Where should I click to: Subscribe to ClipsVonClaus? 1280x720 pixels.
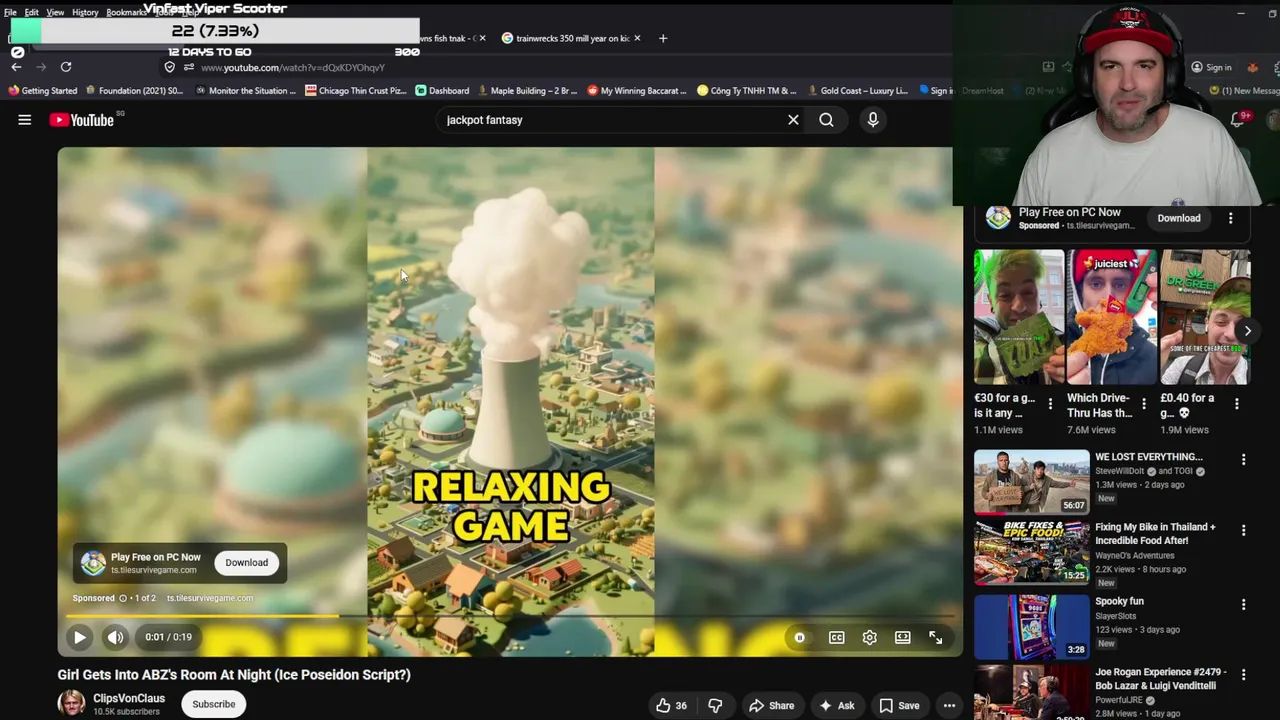[x=214, y=704]
